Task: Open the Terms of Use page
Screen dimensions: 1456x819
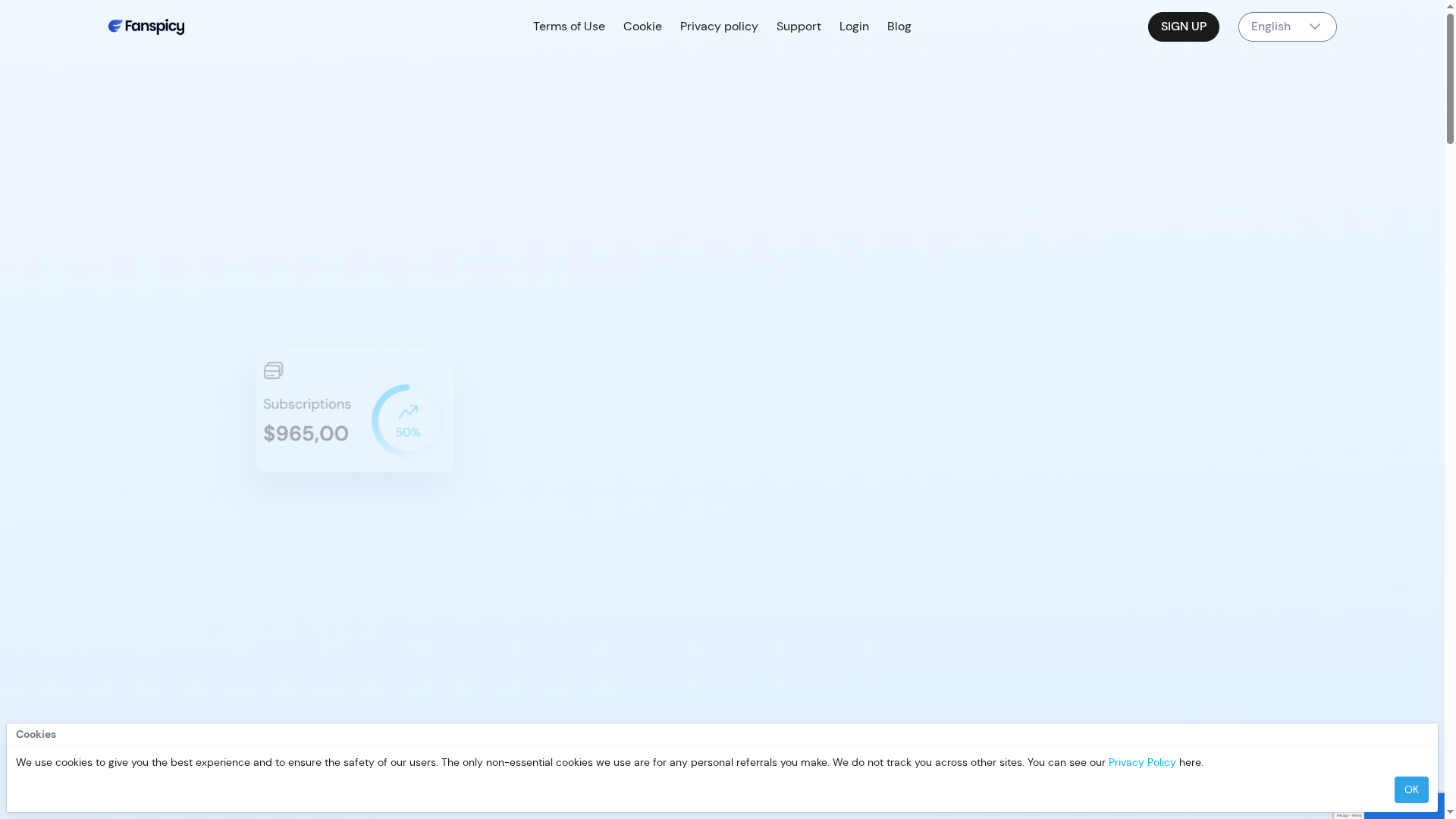Action: pyautogui.click(x=569, y=27)
